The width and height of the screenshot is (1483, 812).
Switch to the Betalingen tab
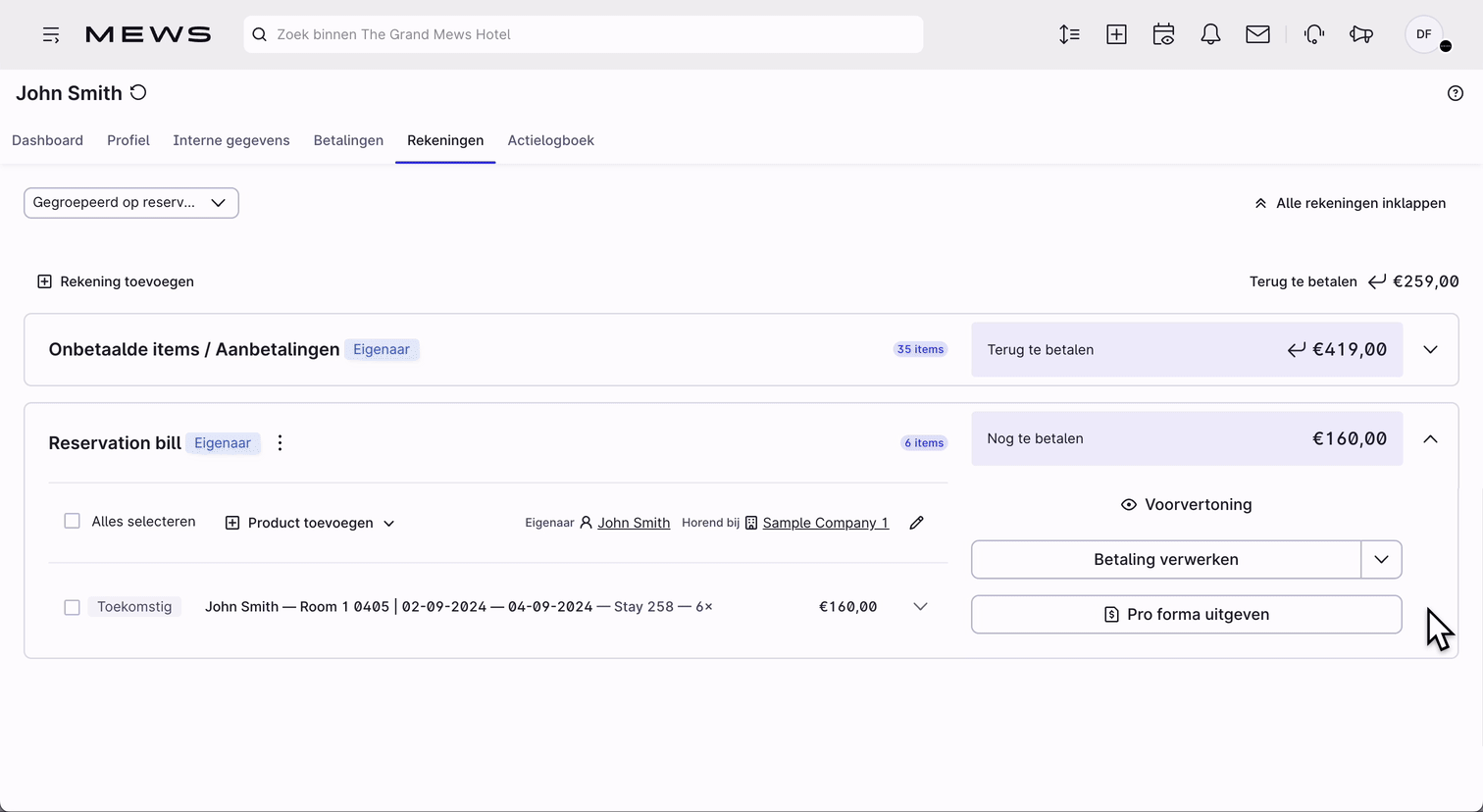348,140
